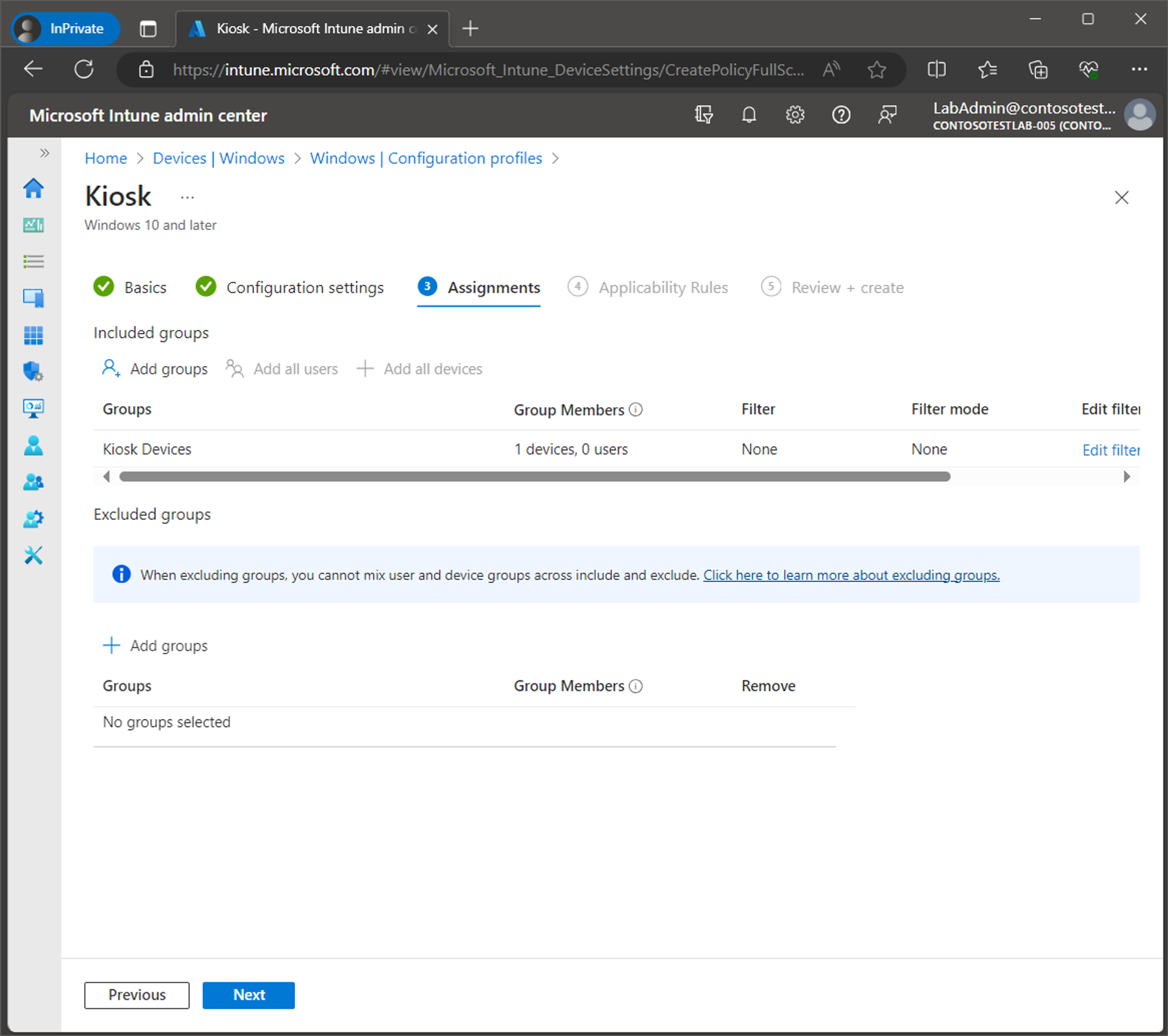Screen dimensions: 1168x1036
Task: Expand the left navigation menu chevrons
Action: pyautogui.click(x=45, y=153)
